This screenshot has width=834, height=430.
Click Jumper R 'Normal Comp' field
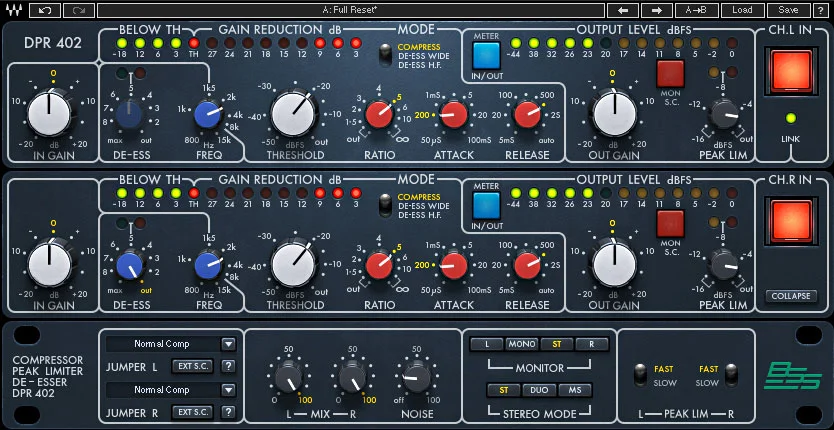point(162,390)
